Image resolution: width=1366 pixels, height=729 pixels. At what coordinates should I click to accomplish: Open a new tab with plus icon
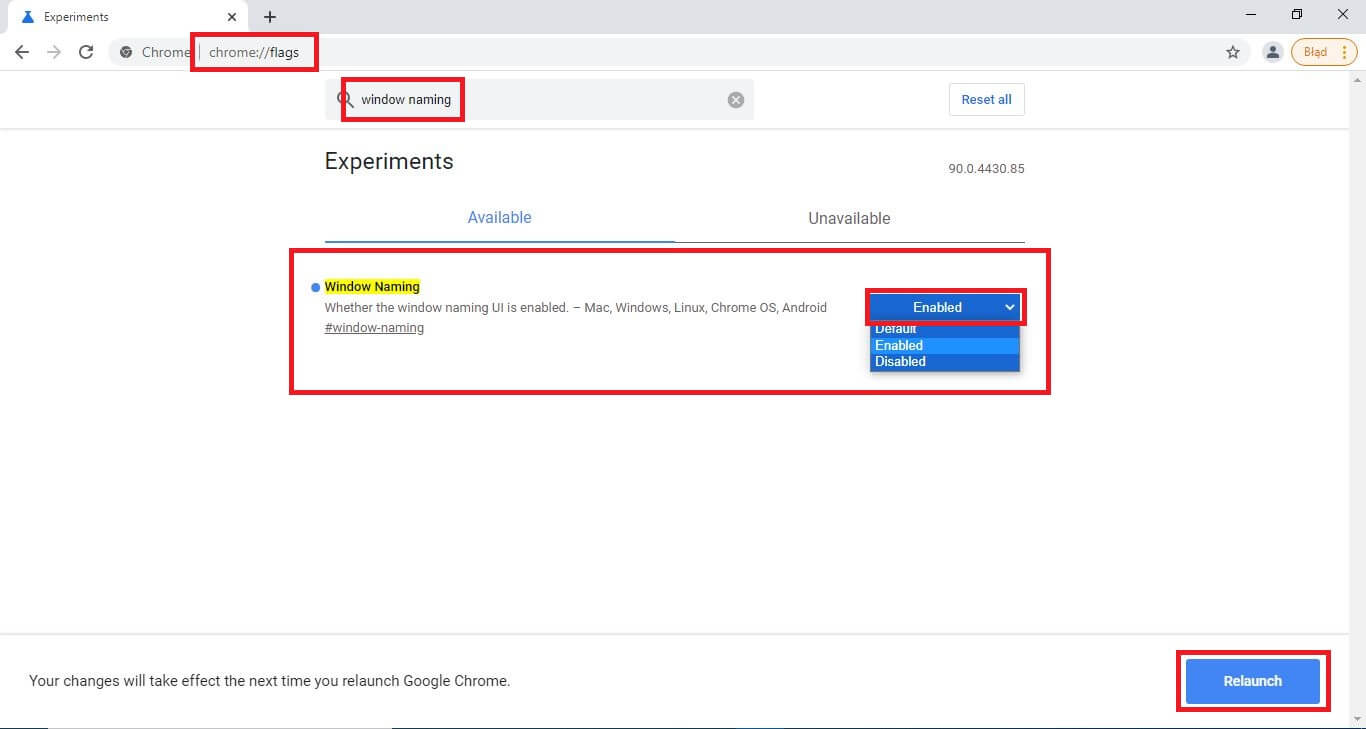pyautogui.click(x=270, y=17)
